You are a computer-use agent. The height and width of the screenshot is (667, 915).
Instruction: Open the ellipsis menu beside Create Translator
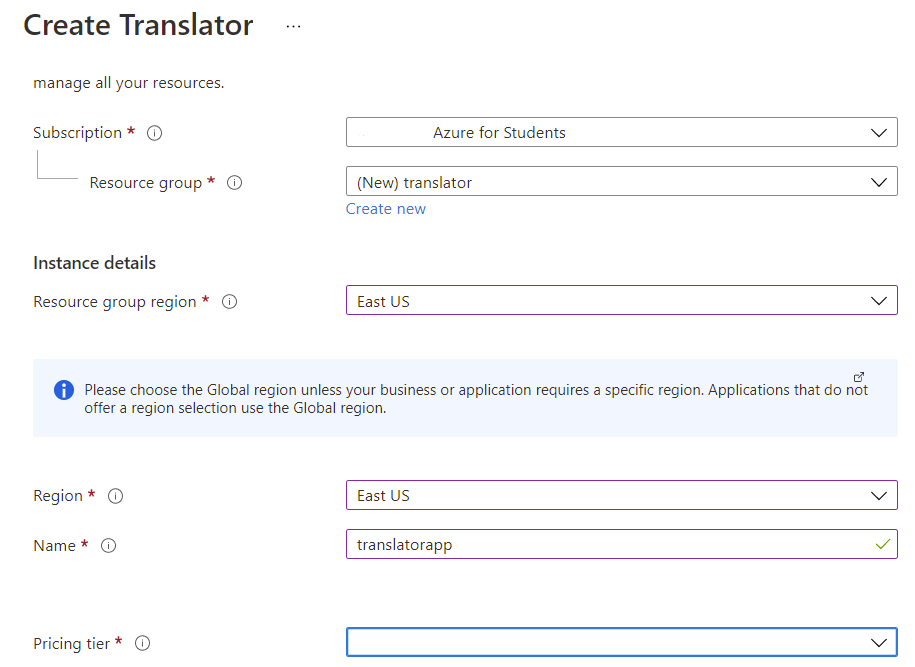tap(293, 27)
